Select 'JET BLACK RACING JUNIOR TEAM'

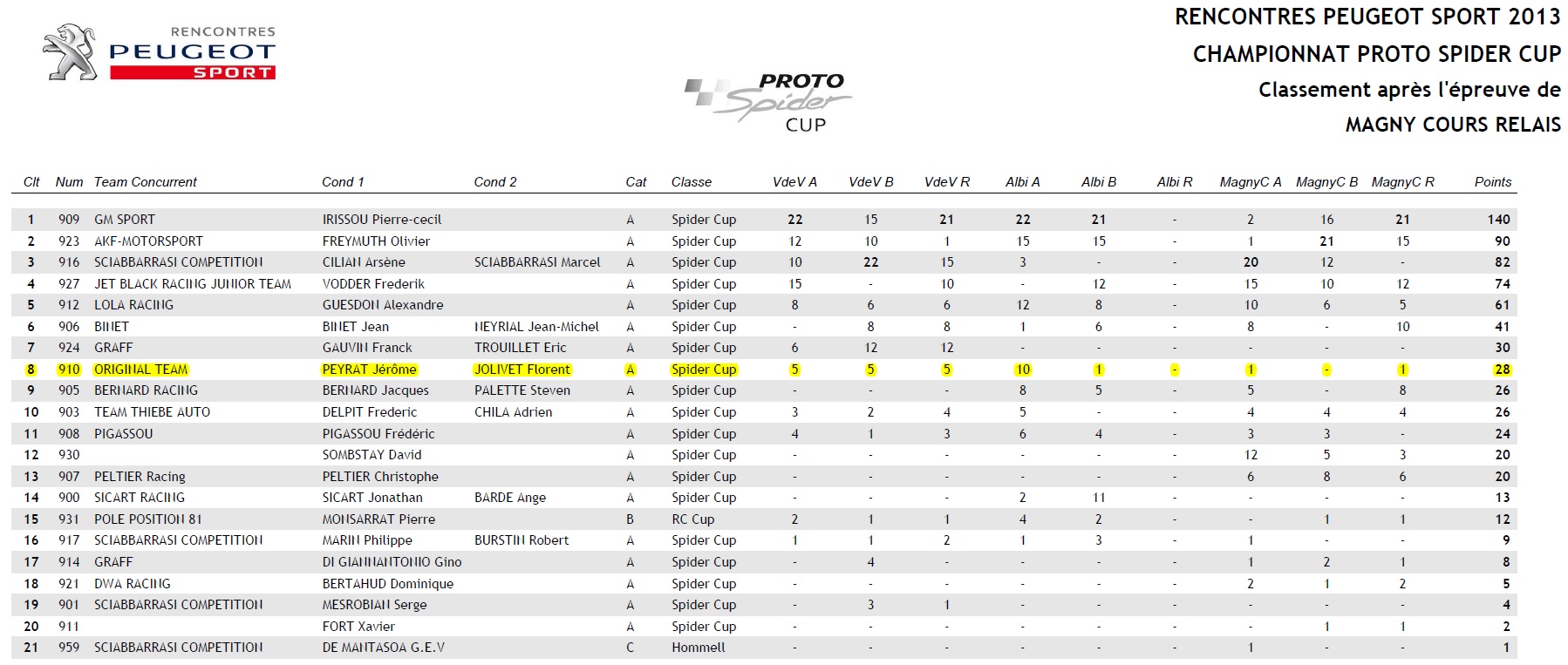click(193, 284)
